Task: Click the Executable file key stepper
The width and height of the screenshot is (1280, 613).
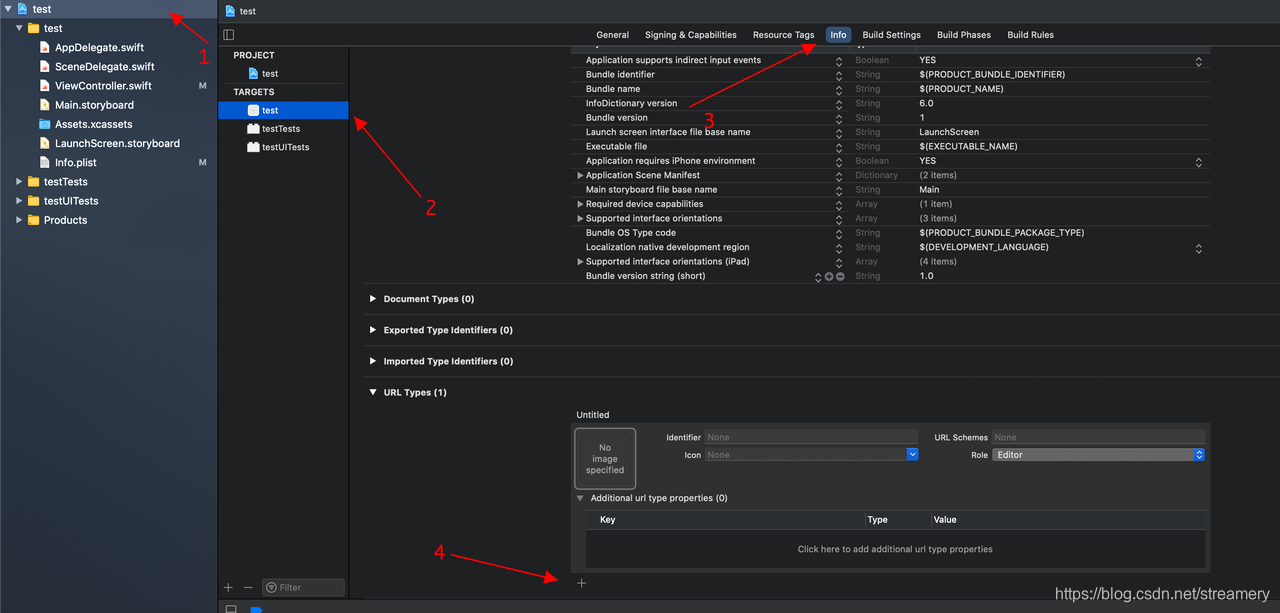Action: click(839, 147)
